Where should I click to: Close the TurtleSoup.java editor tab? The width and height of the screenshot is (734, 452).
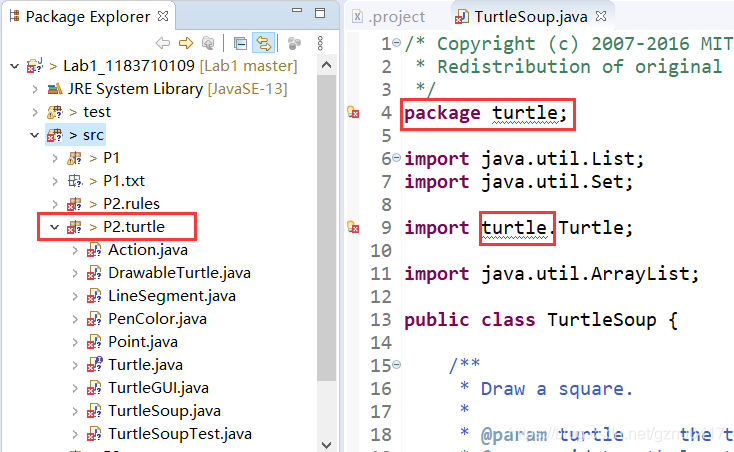601,16
